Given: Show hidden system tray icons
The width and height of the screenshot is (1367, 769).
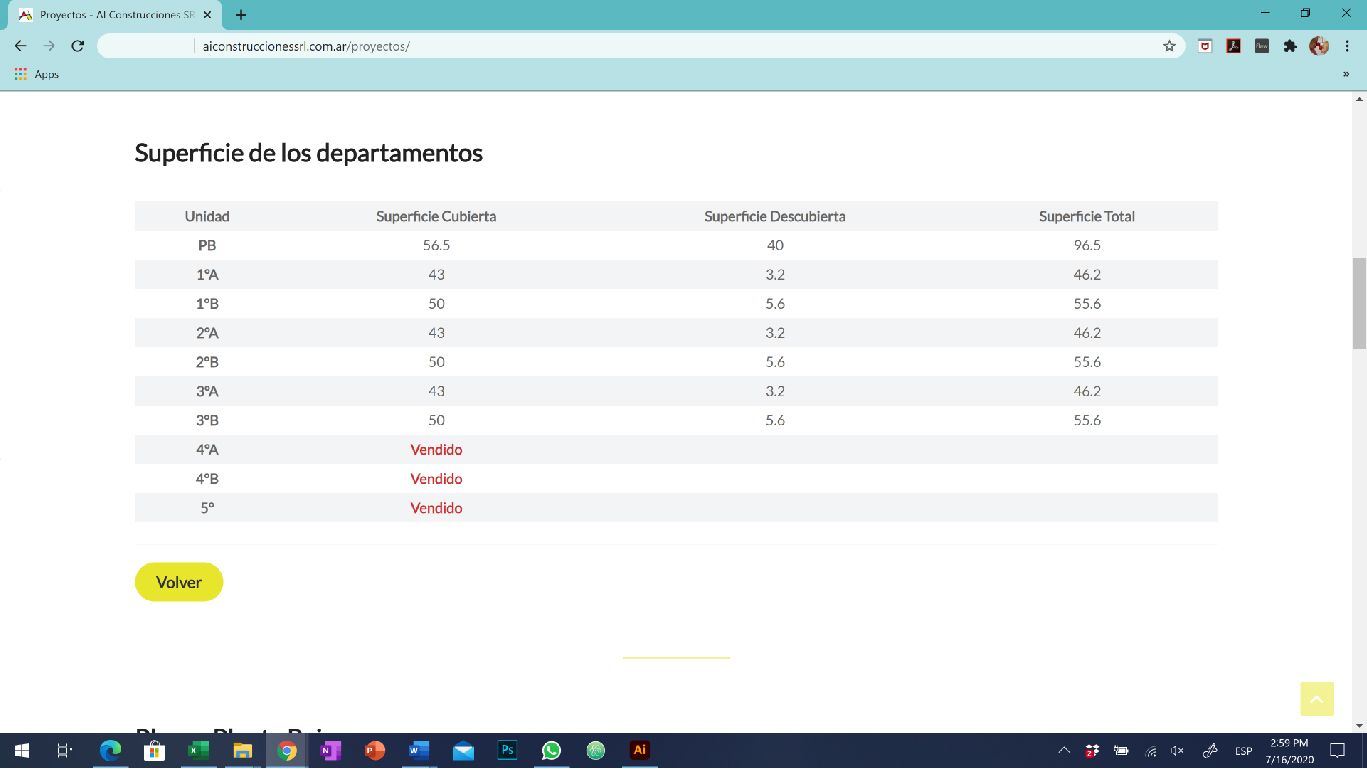Looking at the screenshot, I should (x=1064, y=750).
